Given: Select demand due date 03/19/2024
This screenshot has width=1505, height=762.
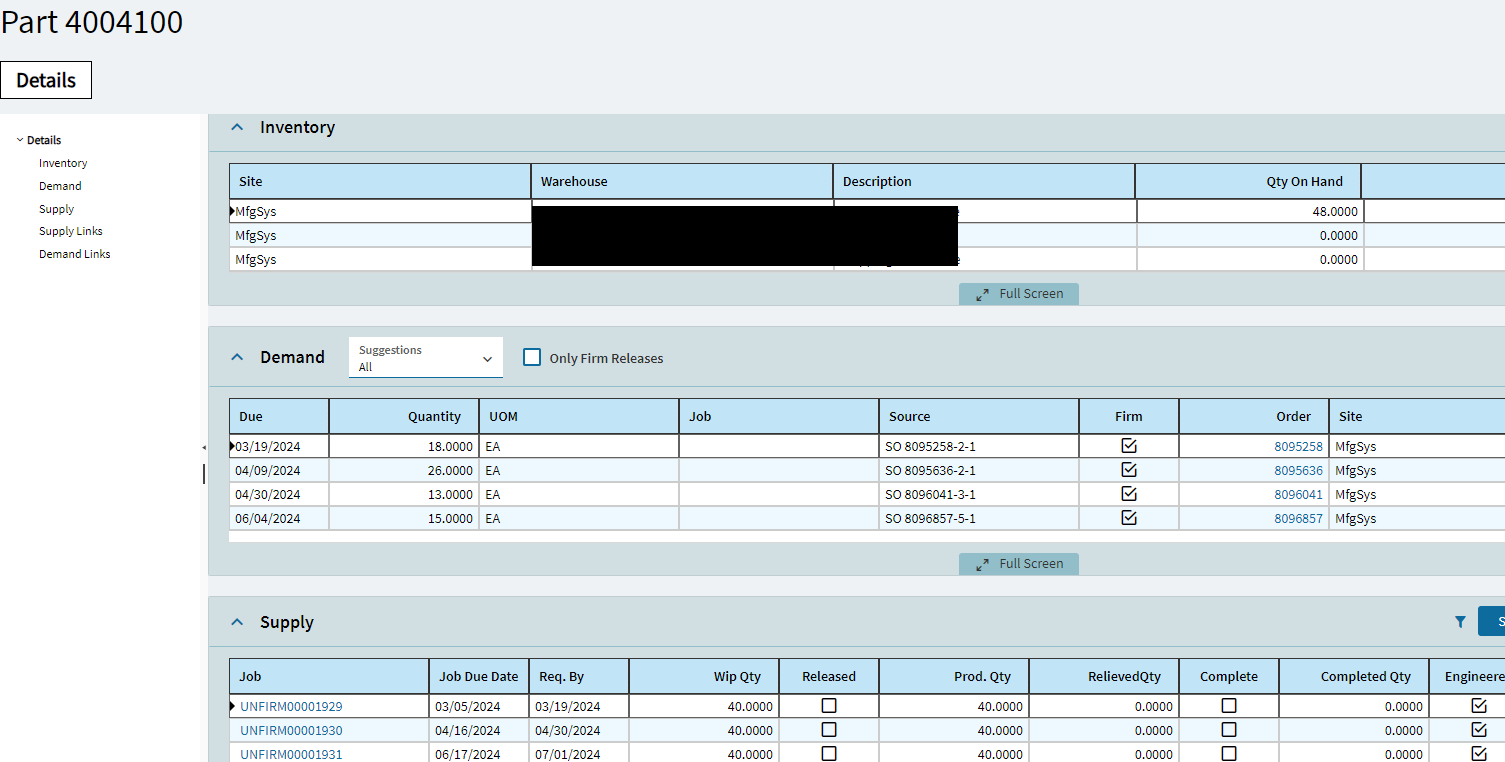Looking at the screenshot, I should (279, 446).
